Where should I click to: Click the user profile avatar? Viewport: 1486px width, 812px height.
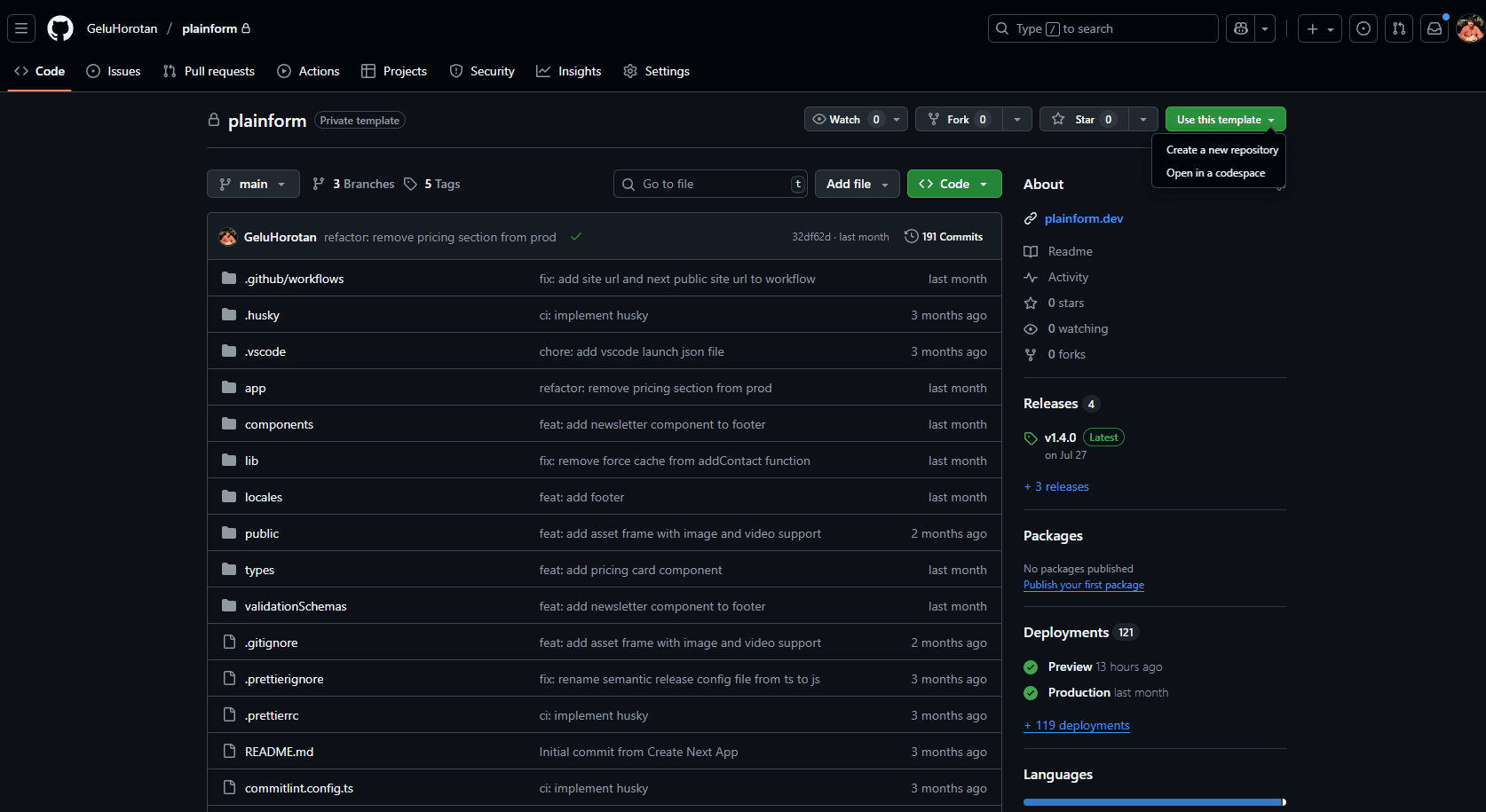click(x=1470, y=28)
